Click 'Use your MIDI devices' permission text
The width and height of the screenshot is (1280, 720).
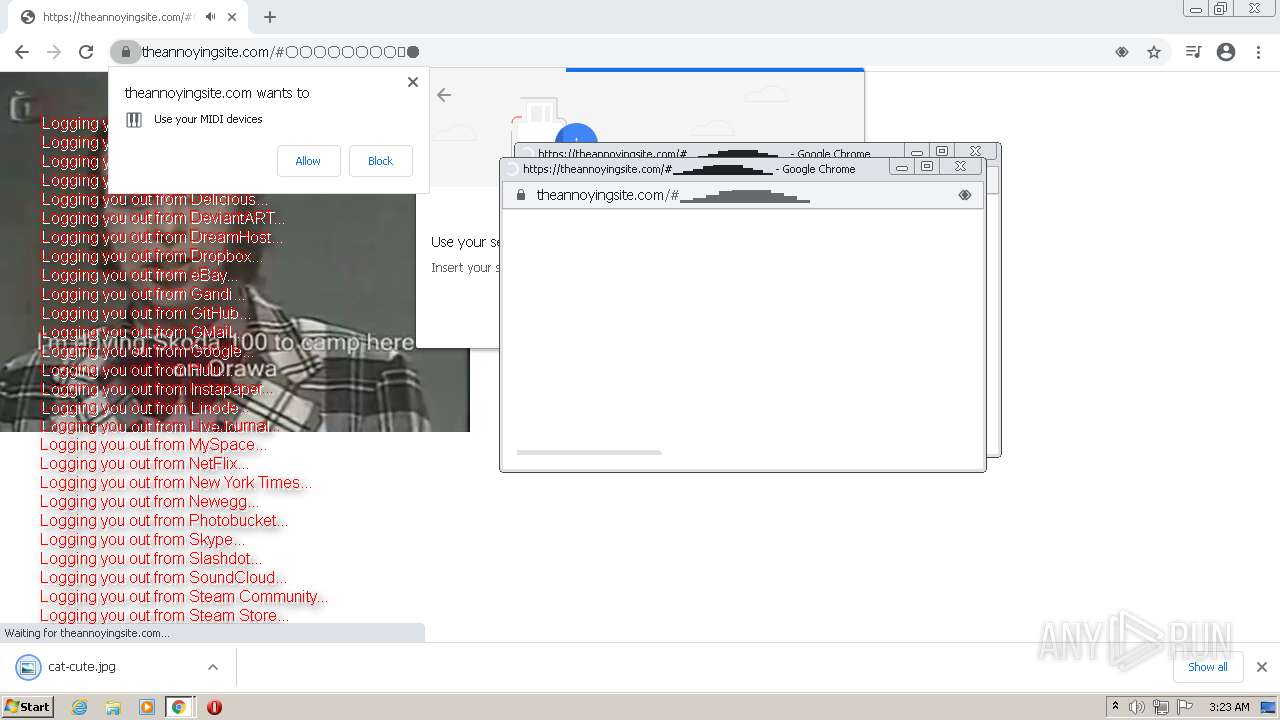(208, 119)
